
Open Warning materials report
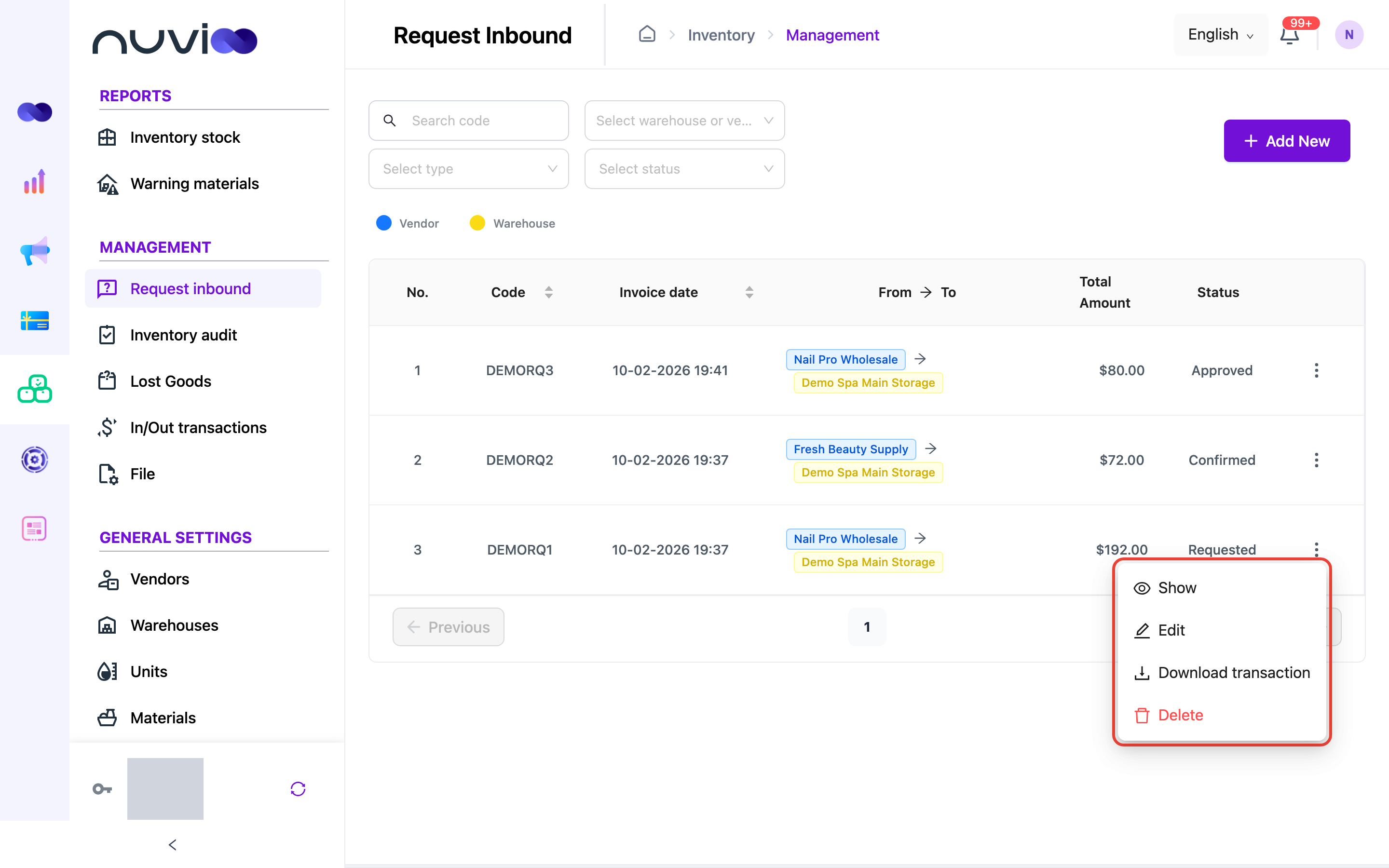(x=203, y=184)
